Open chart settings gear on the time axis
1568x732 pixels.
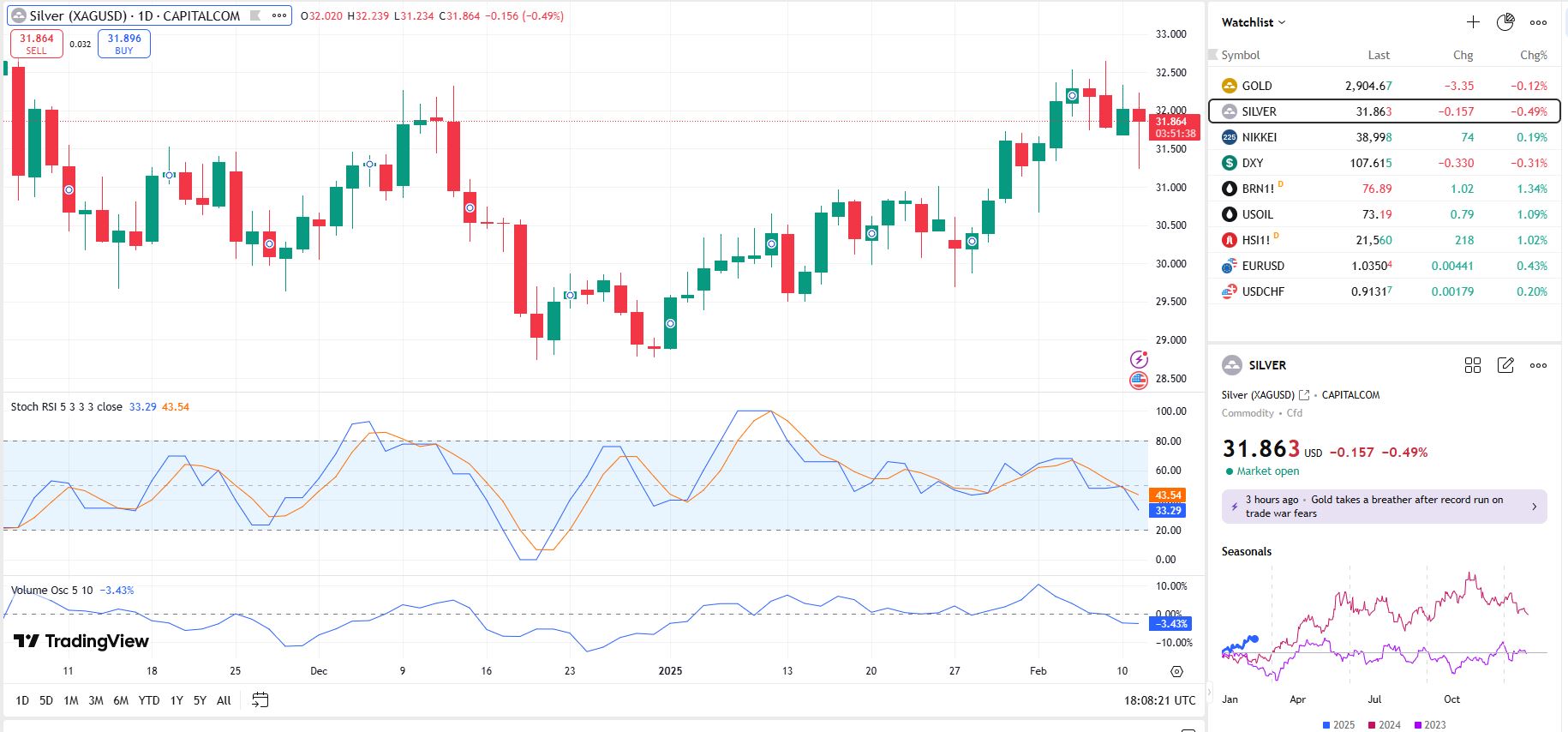pyautogui.click(x=1176, y=671)
